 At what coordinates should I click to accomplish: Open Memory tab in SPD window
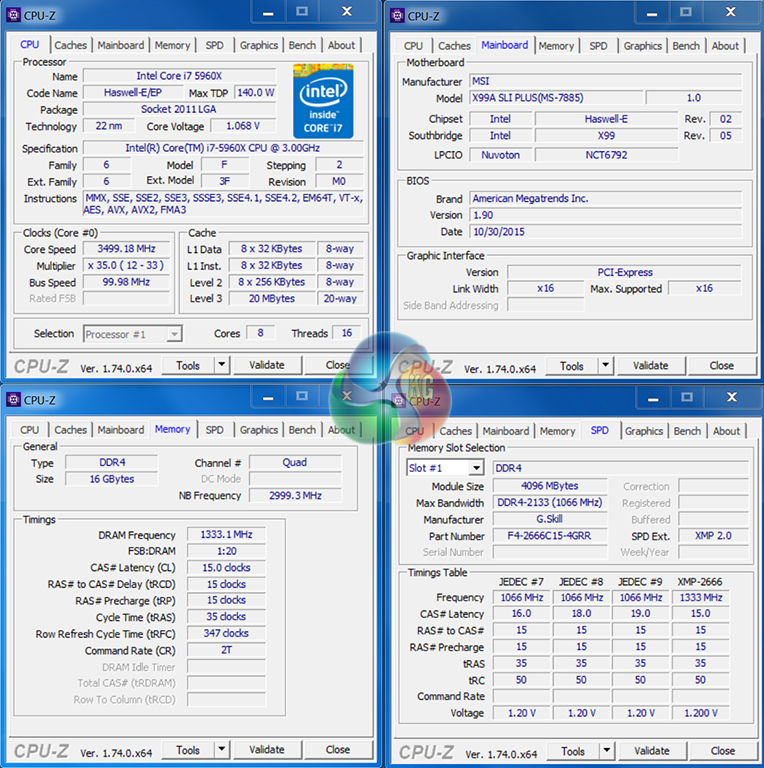click(557, 431)
